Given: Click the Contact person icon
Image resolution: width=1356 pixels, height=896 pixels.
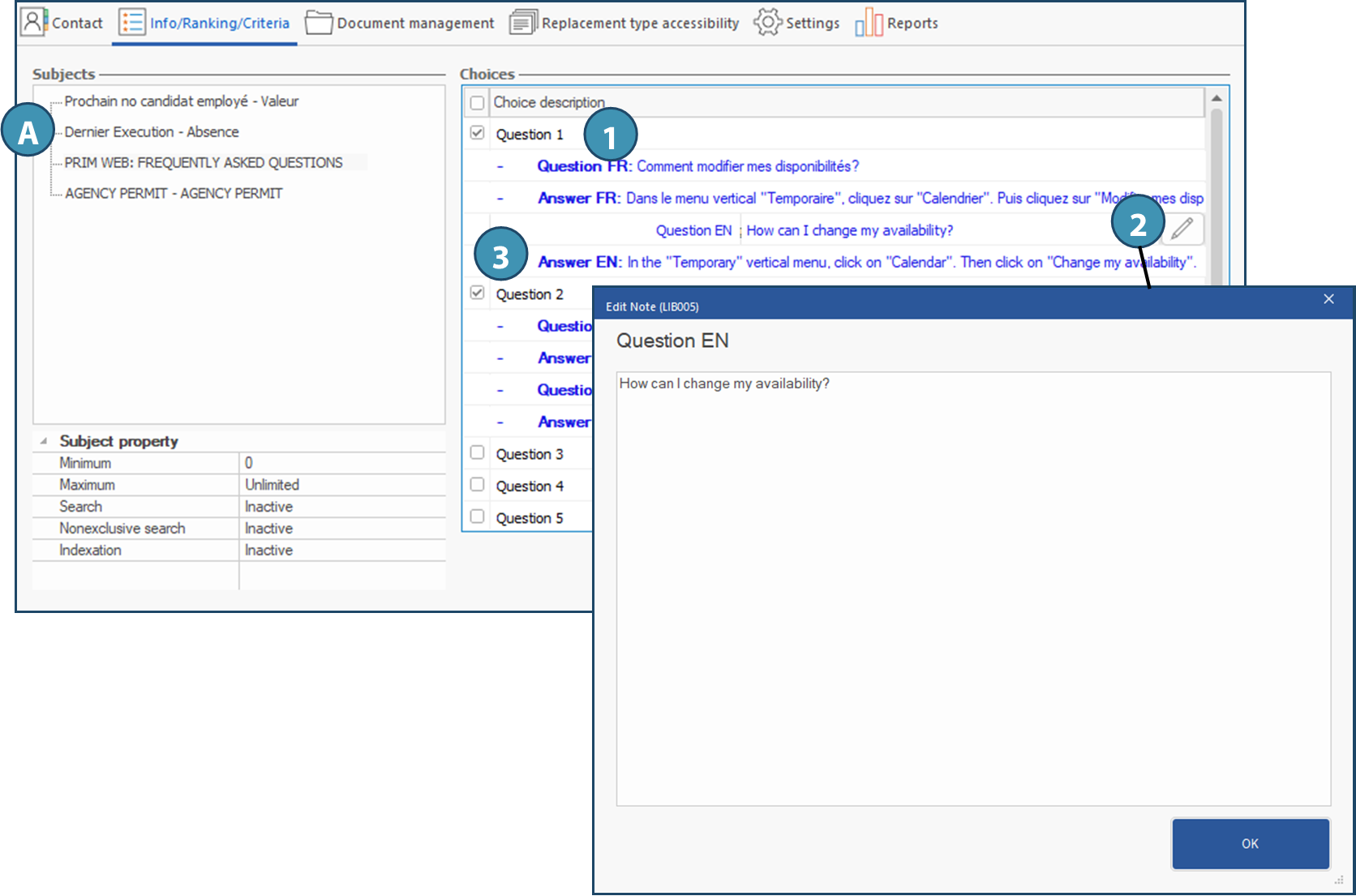Looking at the screenshot, I should click(x=33, y=22).
